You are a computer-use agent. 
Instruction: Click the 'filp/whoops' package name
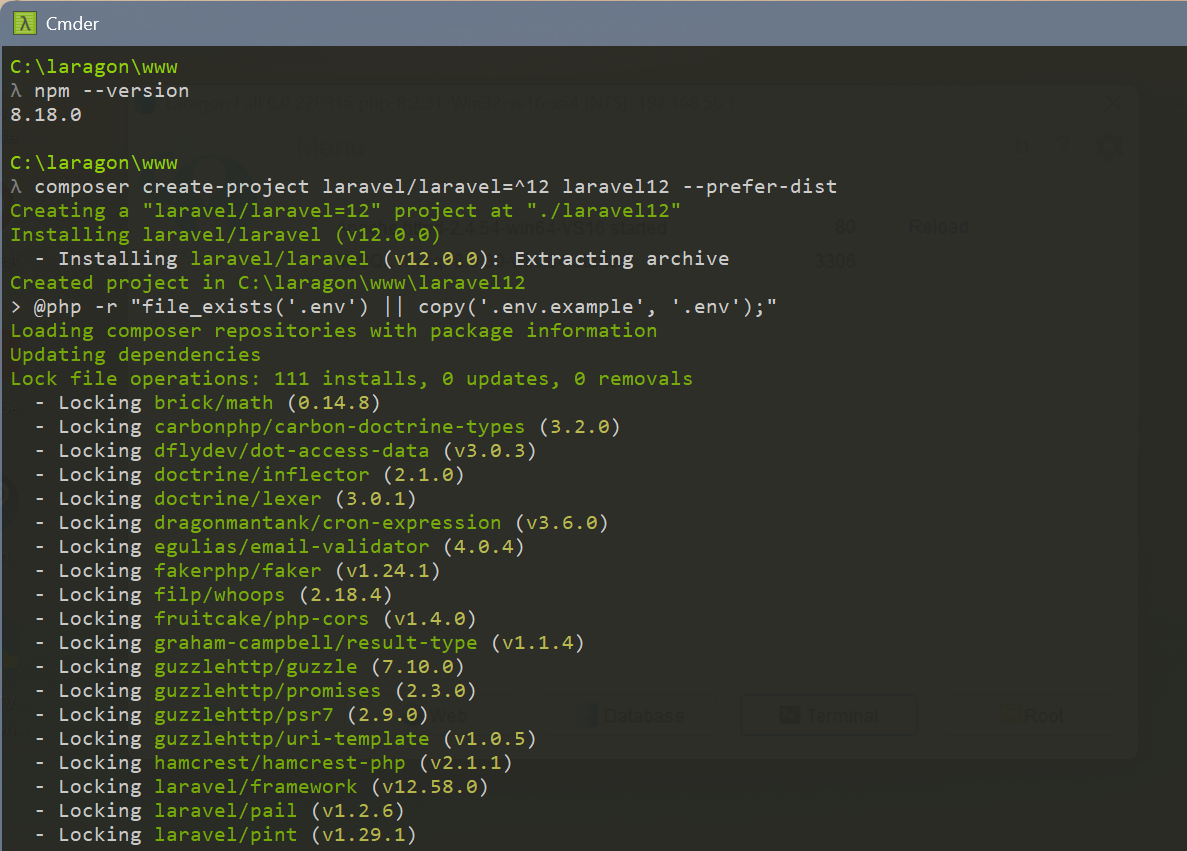(220, 595)
